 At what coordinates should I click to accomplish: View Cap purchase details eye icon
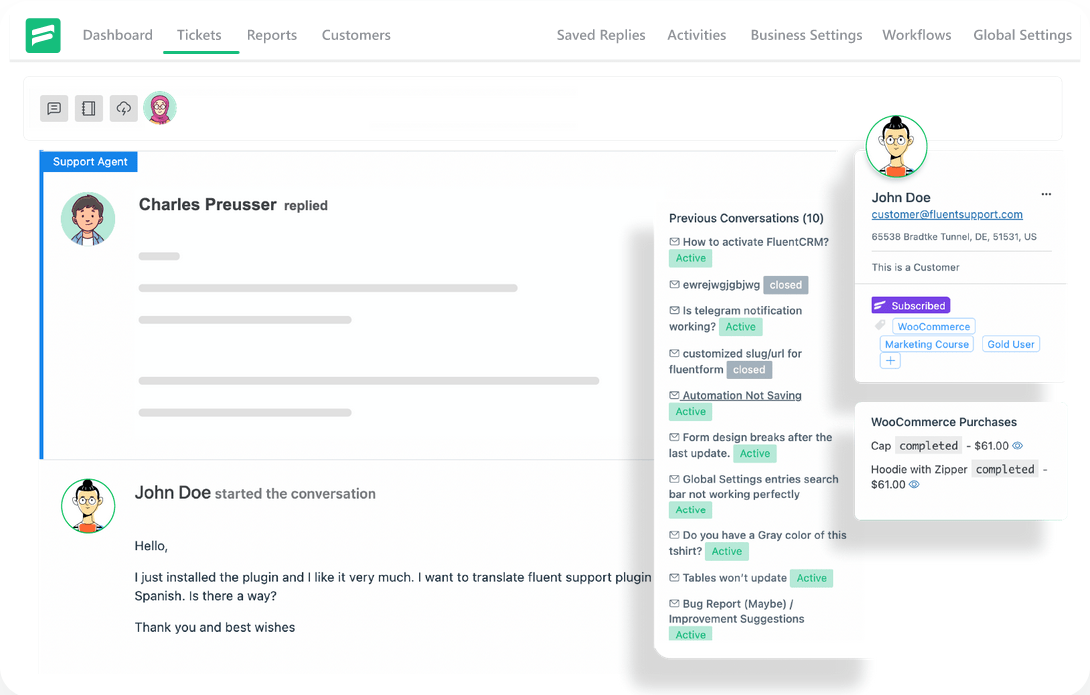pyautogui.click(x=1018, y=446)
